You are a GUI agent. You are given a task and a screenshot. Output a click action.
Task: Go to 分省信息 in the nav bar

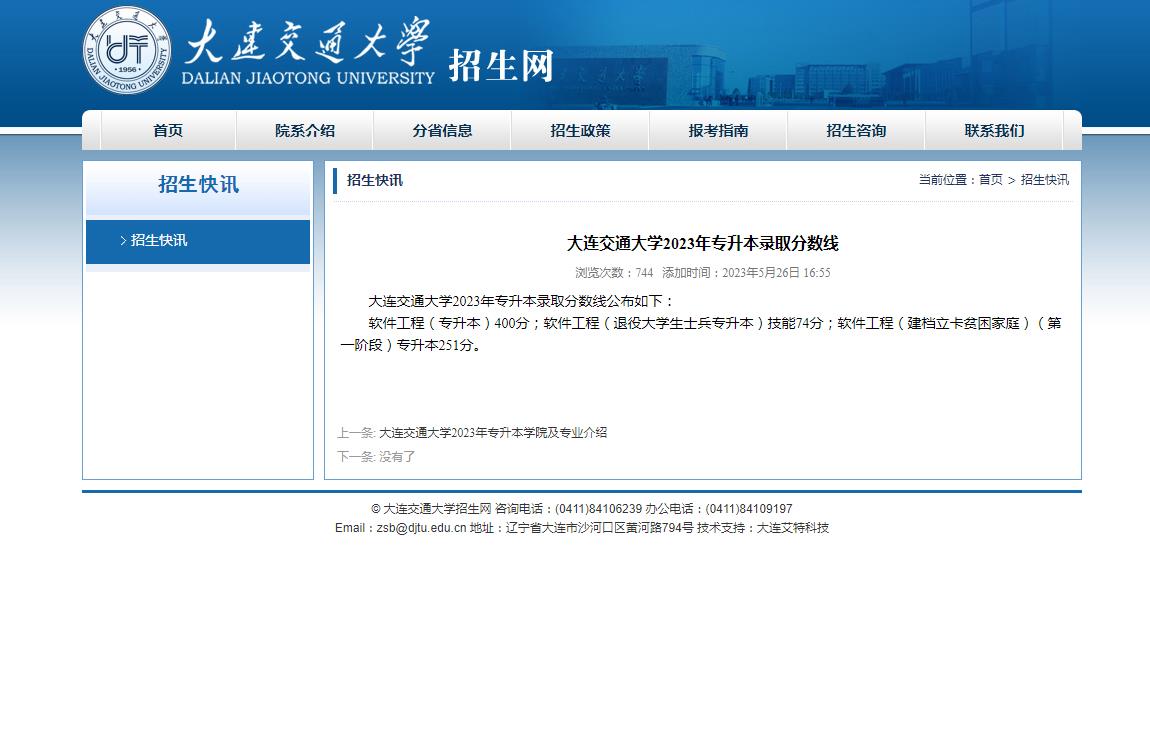coord(442,130)
